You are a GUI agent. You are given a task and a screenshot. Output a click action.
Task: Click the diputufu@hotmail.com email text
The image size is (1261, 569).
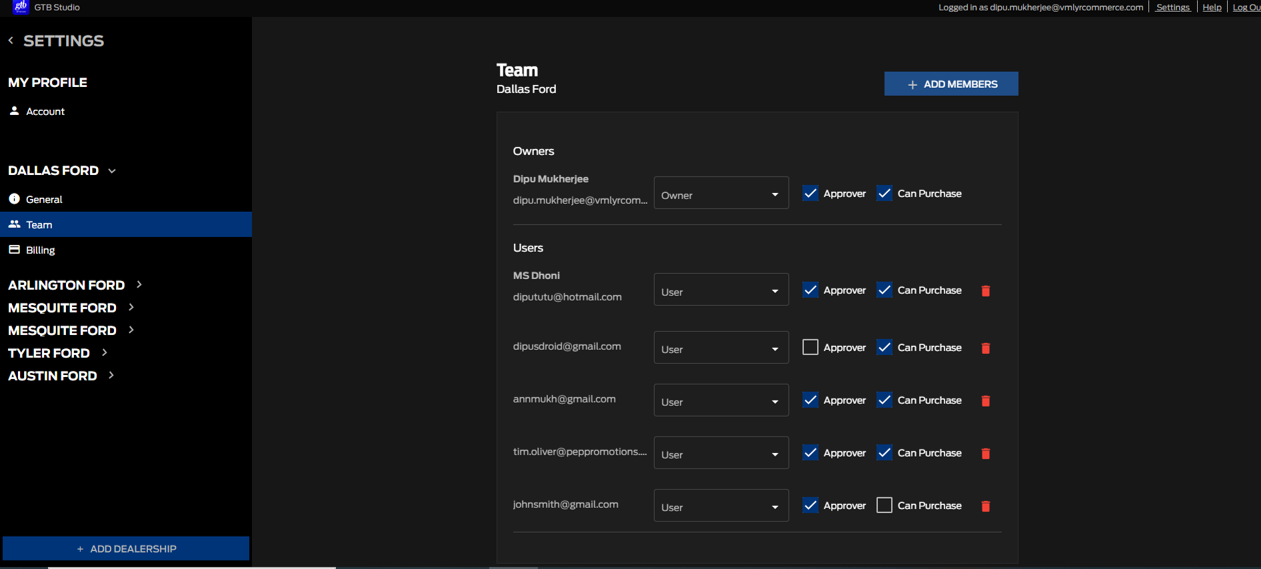567,297
